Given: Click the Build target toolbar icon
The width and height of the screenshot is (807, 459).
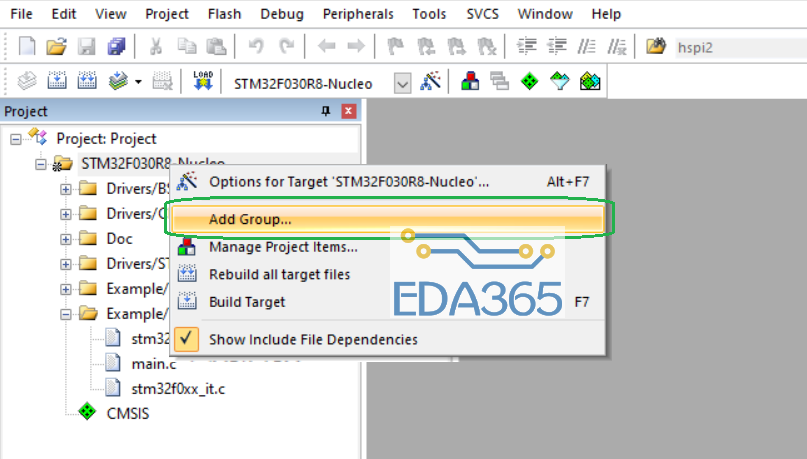Looking at the screenshot, I should click(57, 81).
